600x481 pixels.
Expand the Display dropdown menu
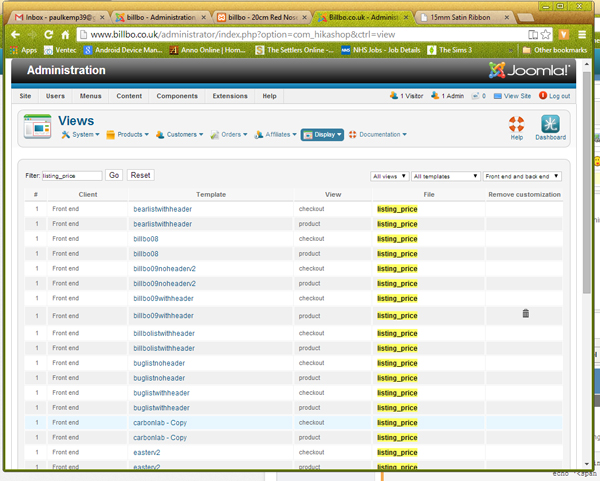point(322,135)
